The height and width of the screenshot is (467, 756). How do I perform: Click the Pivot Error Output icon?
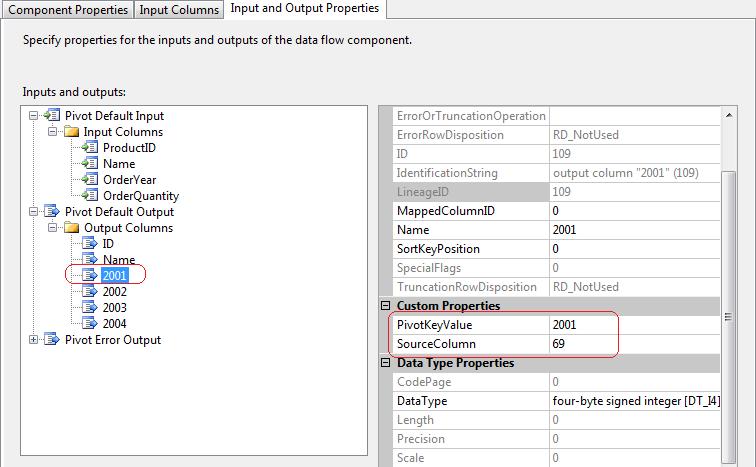pyautogui.click(x=52, y=340)
